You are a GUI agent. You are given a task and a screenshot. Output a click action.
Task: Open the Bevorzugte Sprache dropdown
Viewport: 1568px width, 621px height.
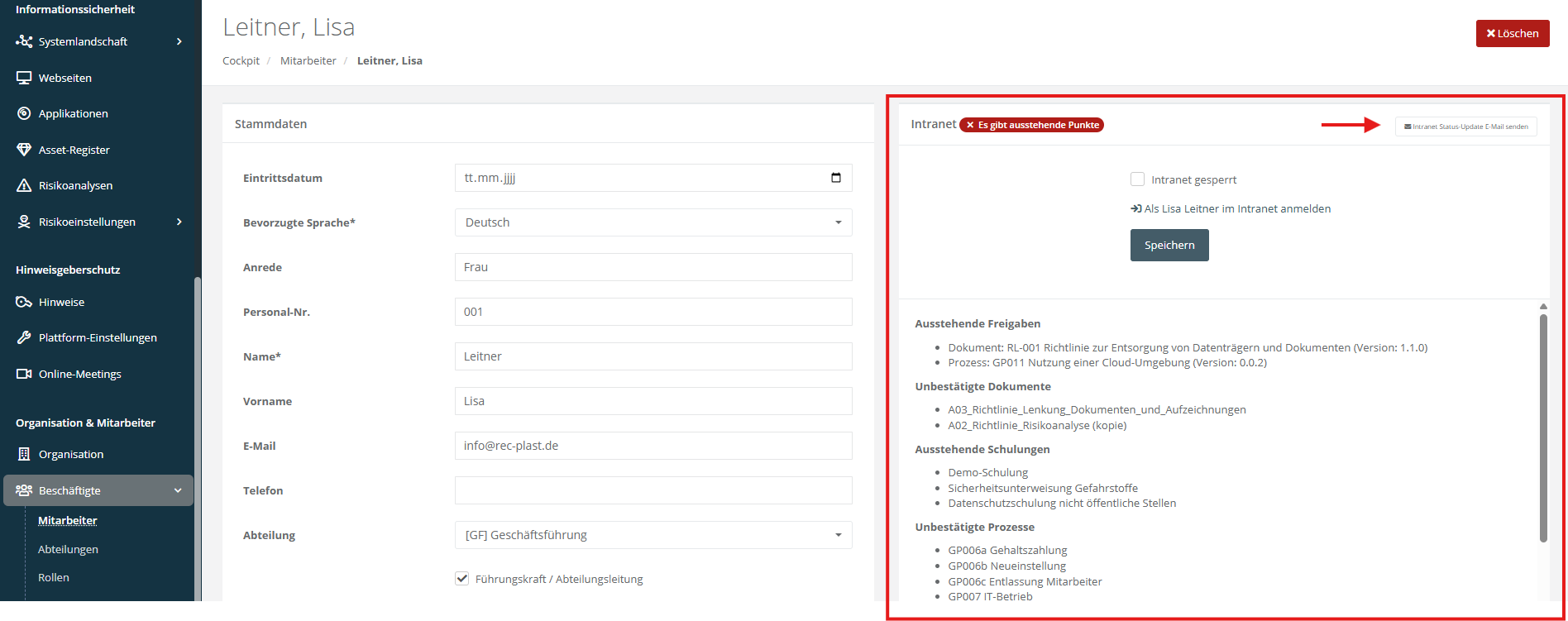[x=653, y=222]
